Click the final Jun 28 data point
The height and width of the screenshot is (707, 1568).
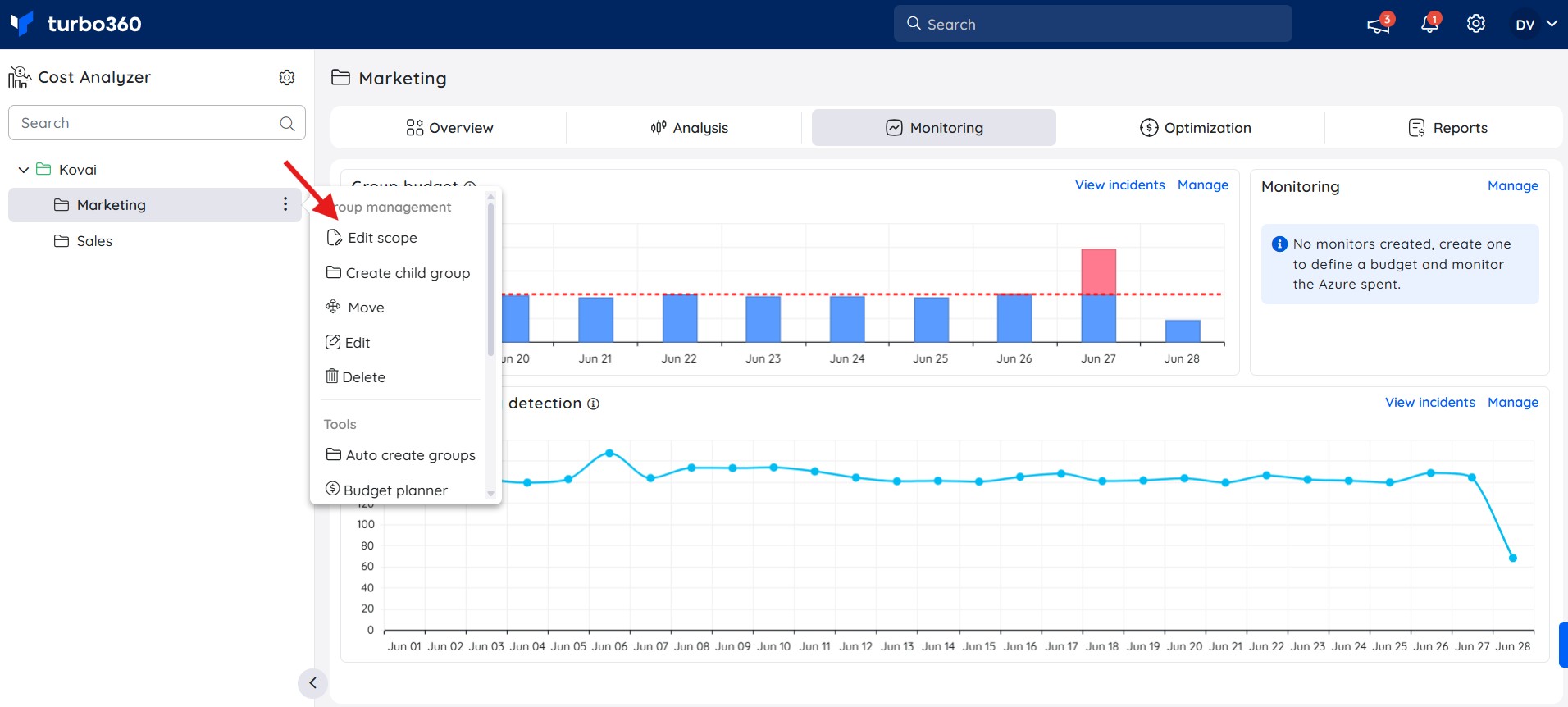1513,558
